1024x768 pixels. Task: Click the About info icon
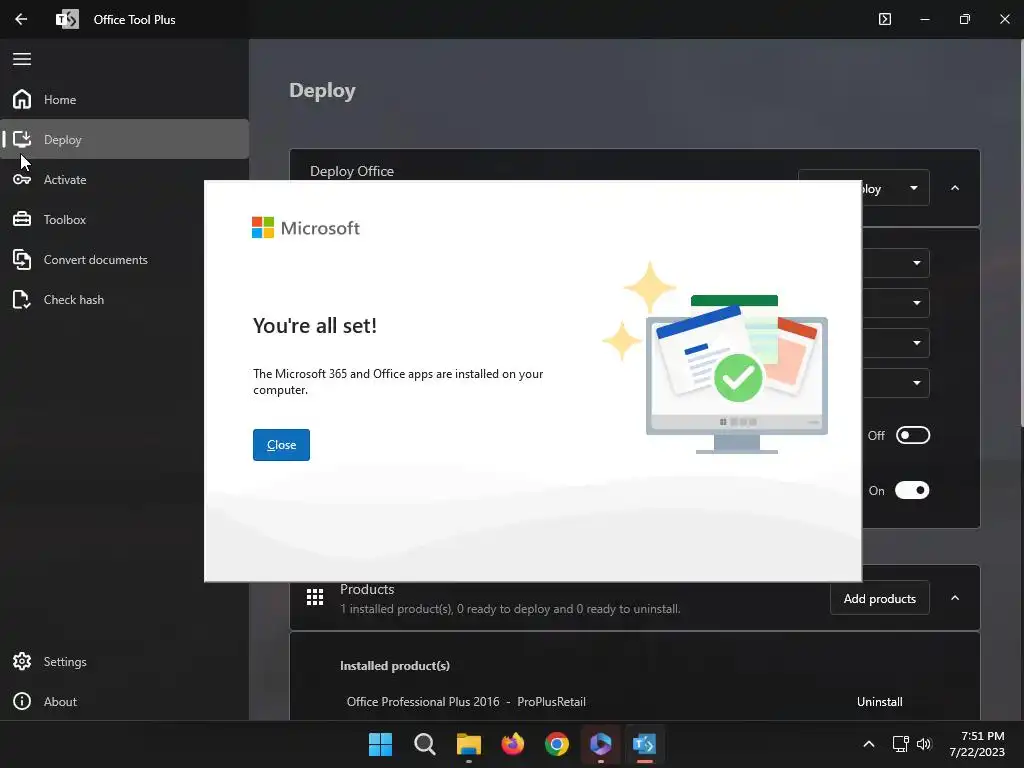(22, 701)
